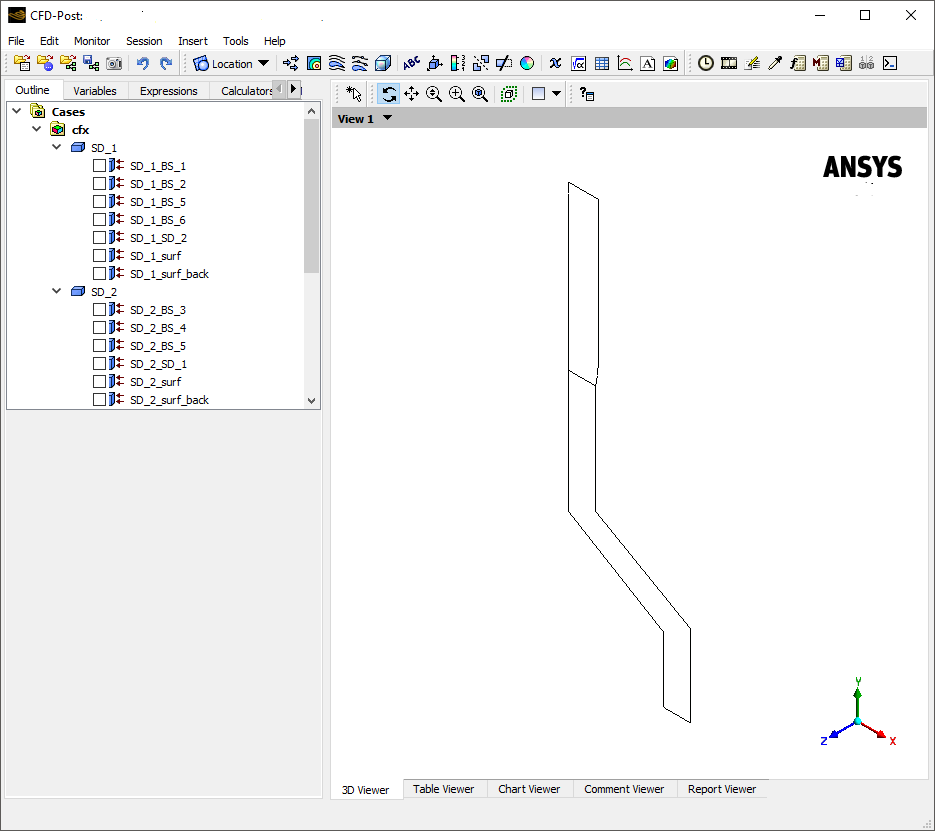Show the SD_1_surf_back boundary

pyautogui.click(x=100, y=273)
